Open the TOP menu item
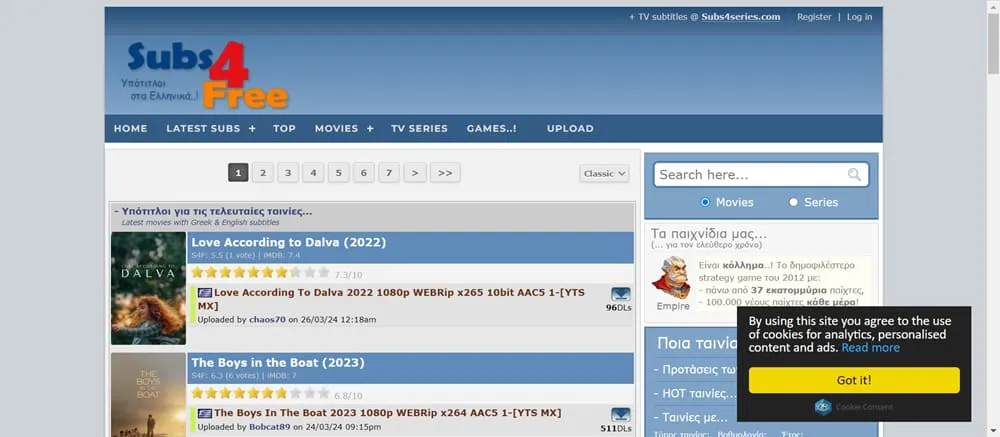This screenshot has height=437, width=1000. [284, 129]
